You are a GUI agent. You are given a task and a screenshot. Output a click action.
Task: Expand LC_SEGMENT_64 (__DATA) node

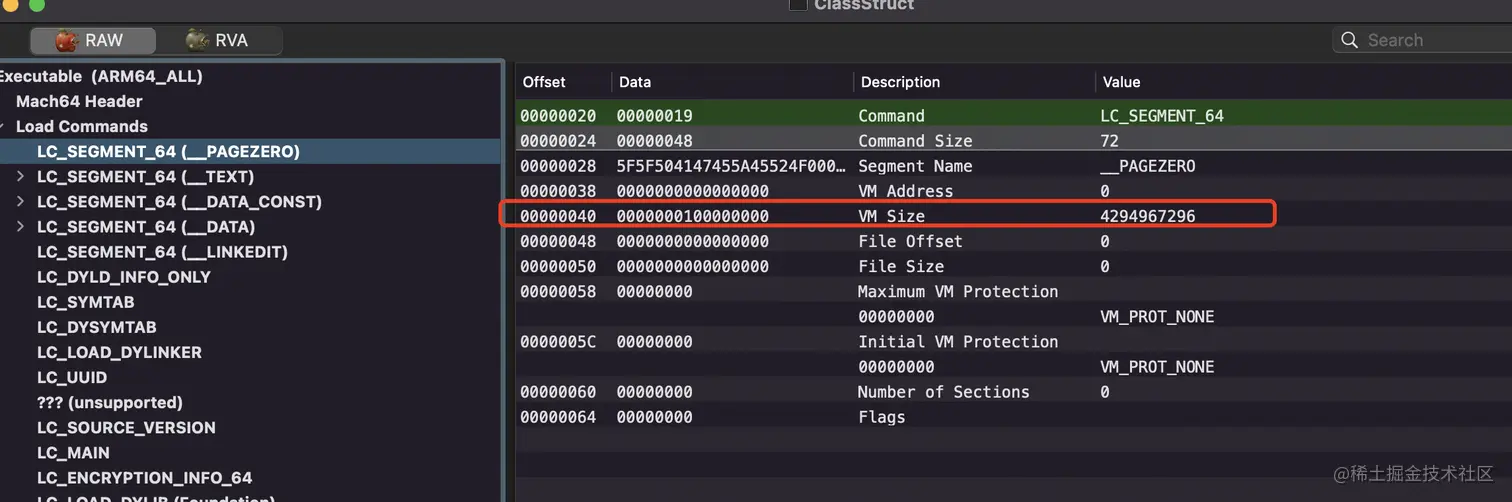coord(21,227)
